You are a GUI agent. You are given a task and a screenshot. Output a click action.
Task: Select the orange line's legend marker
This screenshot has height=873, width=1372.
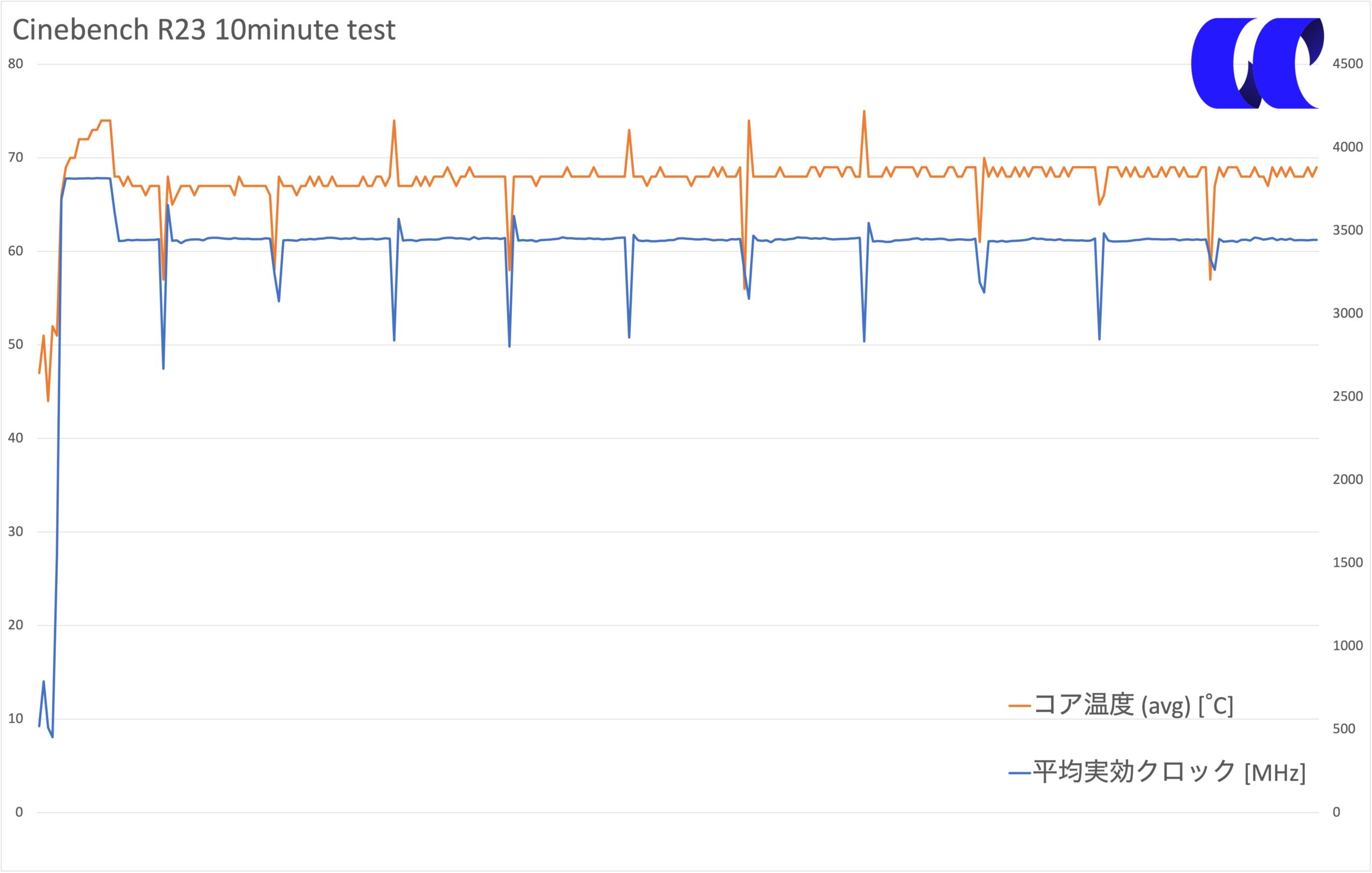click(1020, 706)
